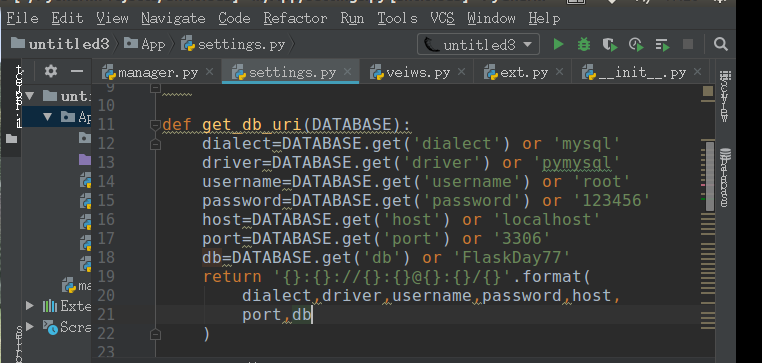
Task: Fold the get_db_uri function at line 11
Action: click(x=155, y=126)
